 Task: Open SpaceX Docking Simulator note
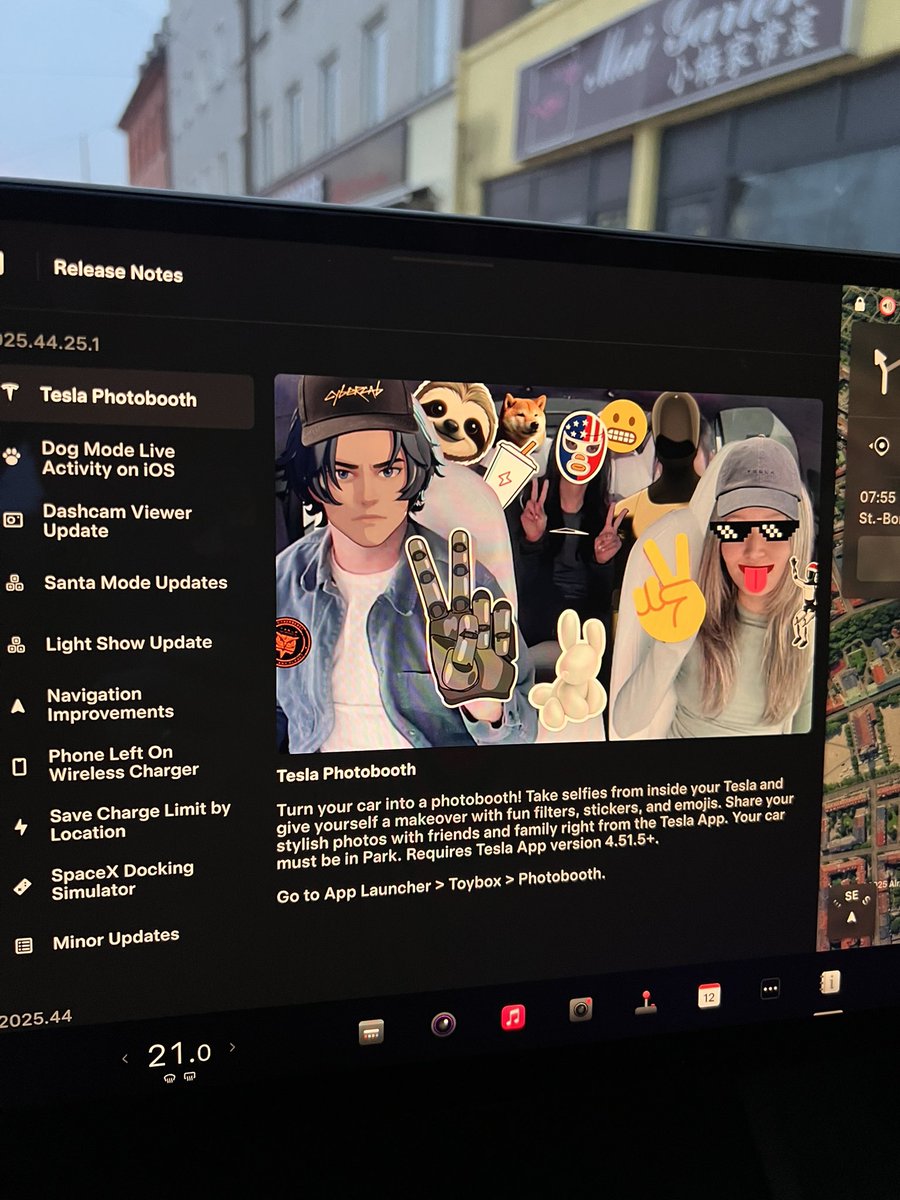coord(122,881)
